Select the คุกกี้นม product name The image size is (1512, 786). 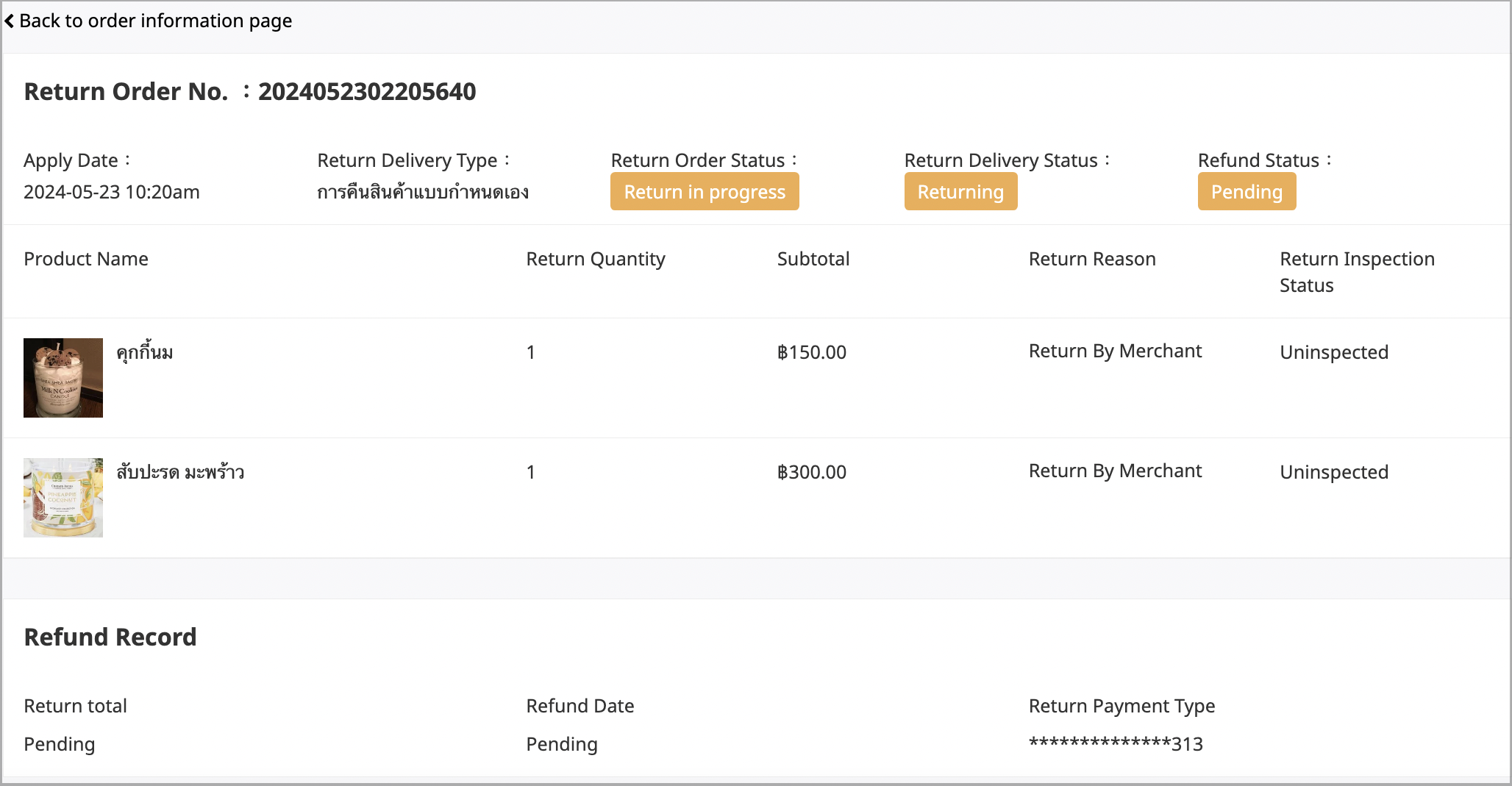(x=145, y=351)
